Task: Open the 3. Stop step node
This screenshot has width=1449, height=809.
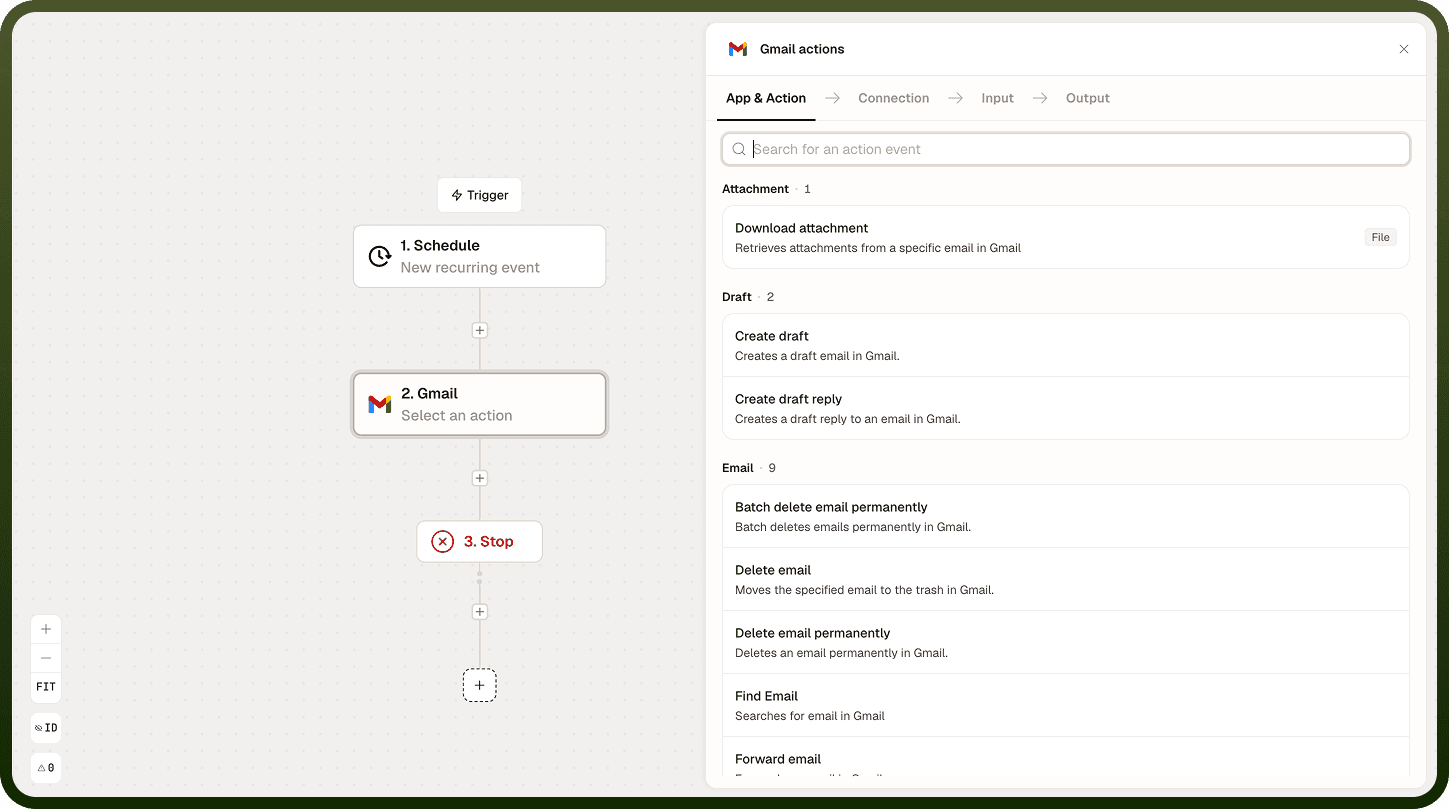Action: [479, 541]
